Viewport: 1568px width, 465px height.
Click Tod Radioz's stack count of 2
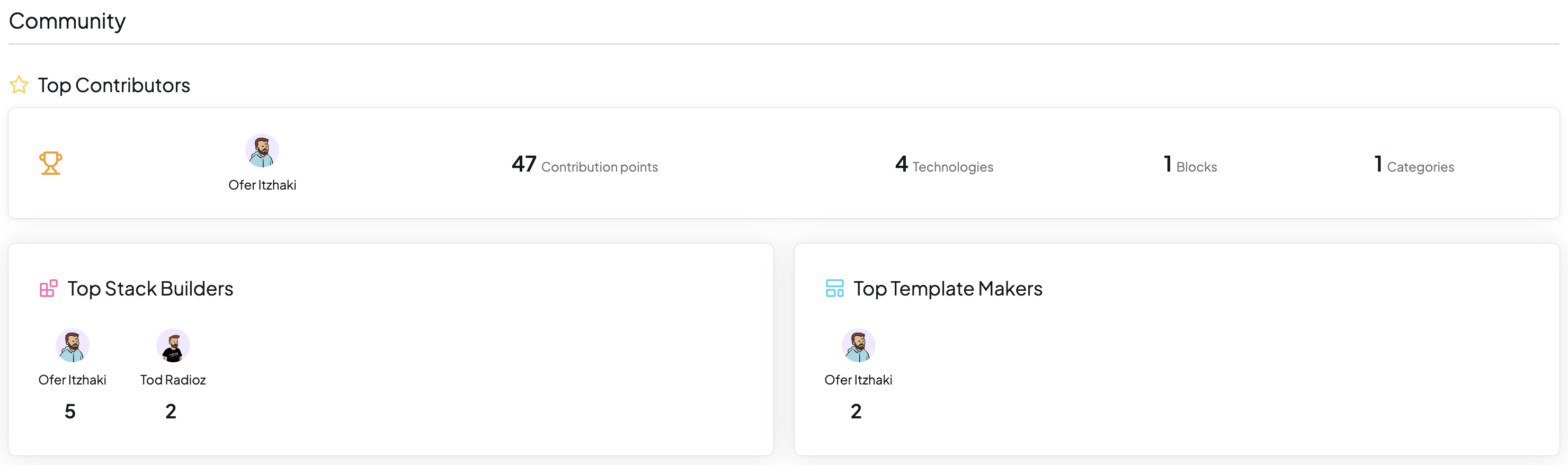171,412
